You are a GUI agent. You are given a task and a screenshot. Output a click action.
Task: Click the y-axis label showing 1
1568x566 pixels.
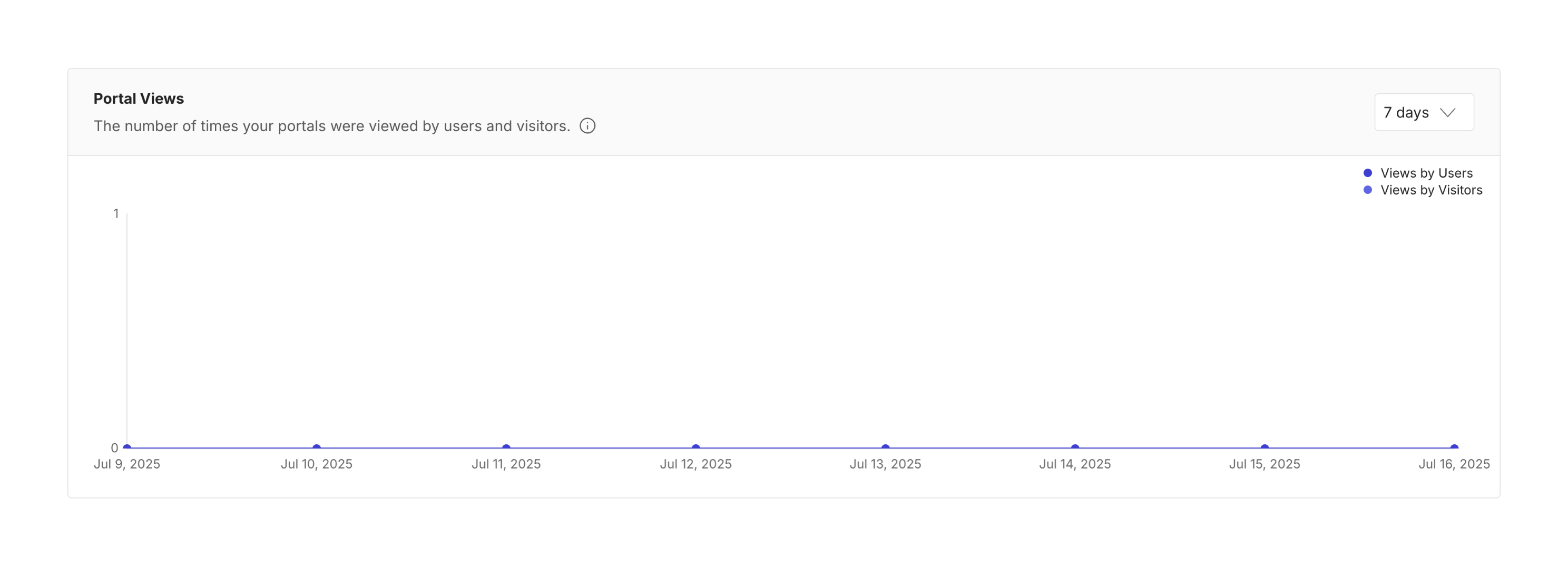tap(116, 213)
